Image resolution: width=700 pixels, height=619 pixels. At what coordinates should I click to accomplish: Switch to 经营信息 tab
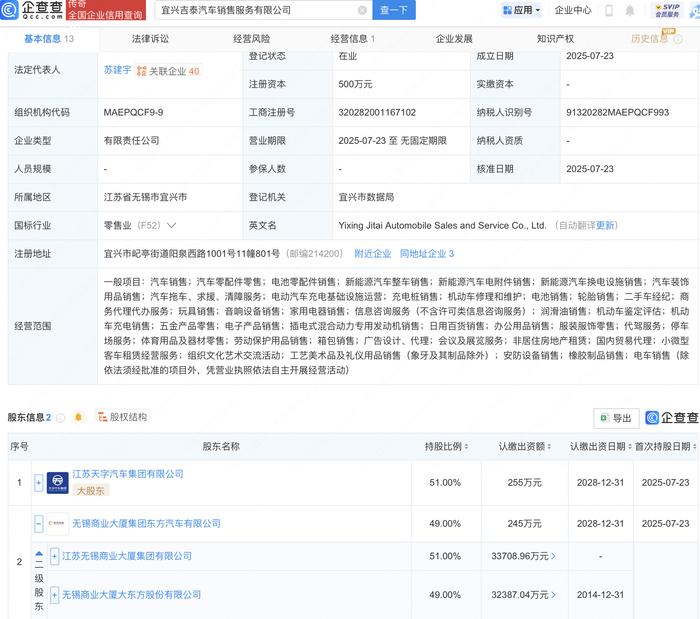click(x=353, y=39)
